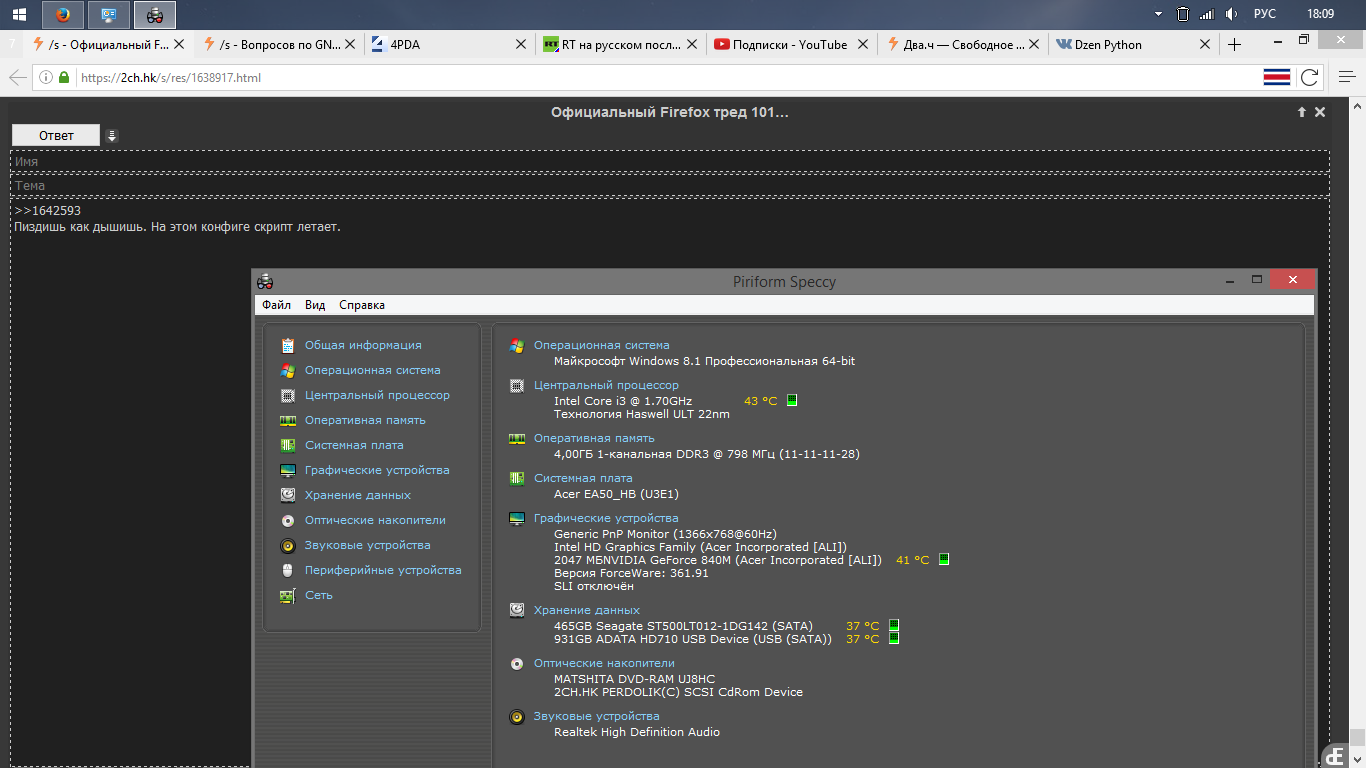Switch to the 4PDA tab
Image resolution: width=1366 pixels, height=768 pixels.
[x=448, y=44]
